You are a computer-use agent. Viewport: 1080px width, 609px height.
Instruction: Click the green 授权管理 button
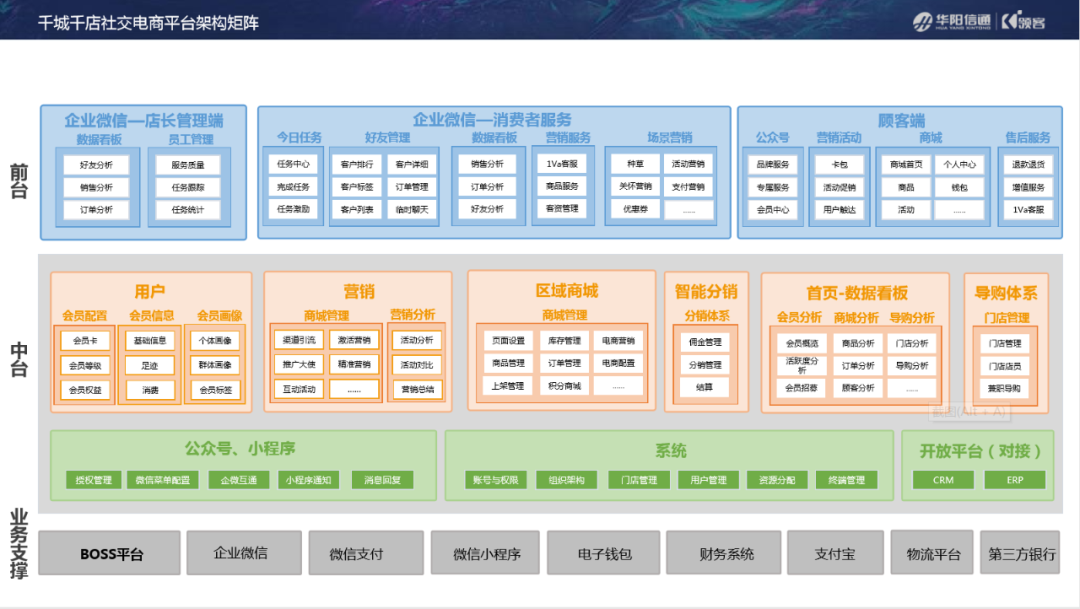click(94, 480)
